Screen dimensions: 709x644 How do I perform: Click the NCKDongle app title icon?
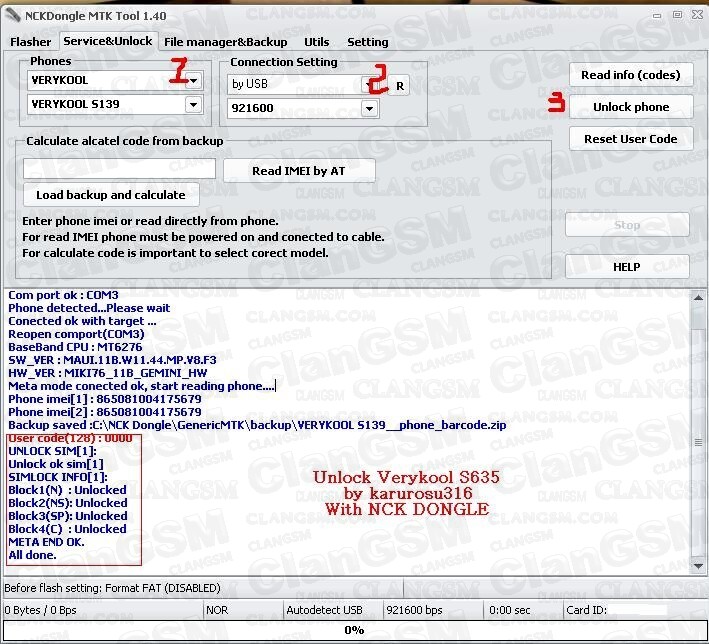12,15
